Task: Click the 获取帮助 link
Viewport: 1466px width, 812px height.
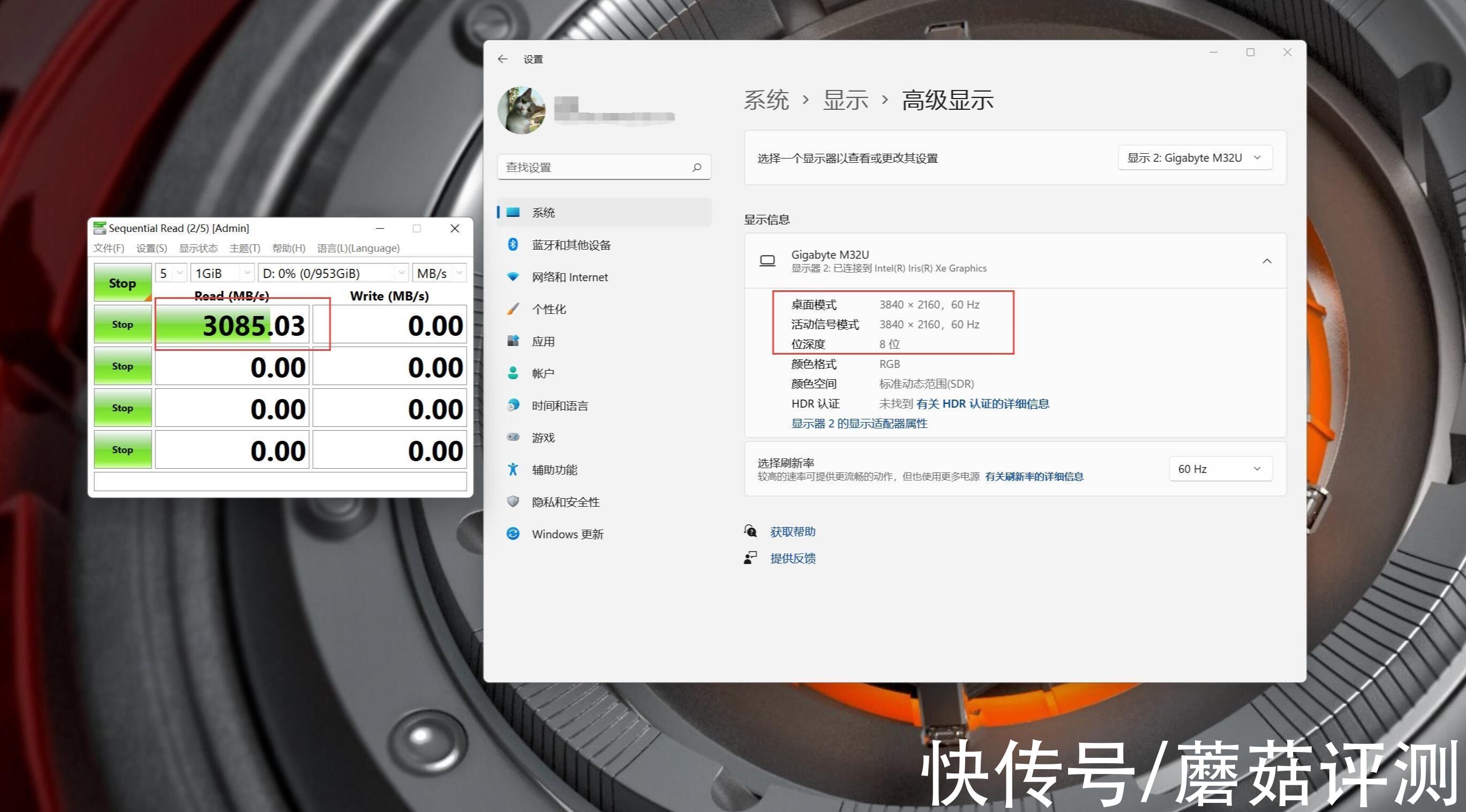Action: (x=793, y=531)
